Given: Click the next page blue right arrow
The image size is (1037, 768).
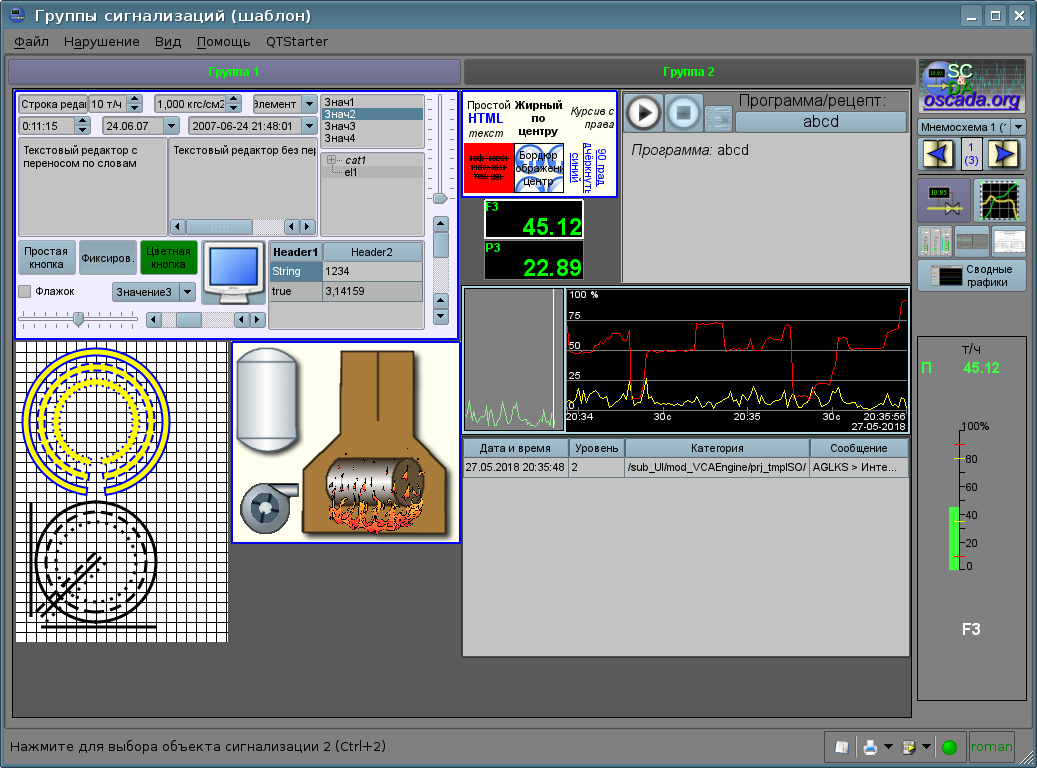Looking at the screenshot, I should [1006, 155].
